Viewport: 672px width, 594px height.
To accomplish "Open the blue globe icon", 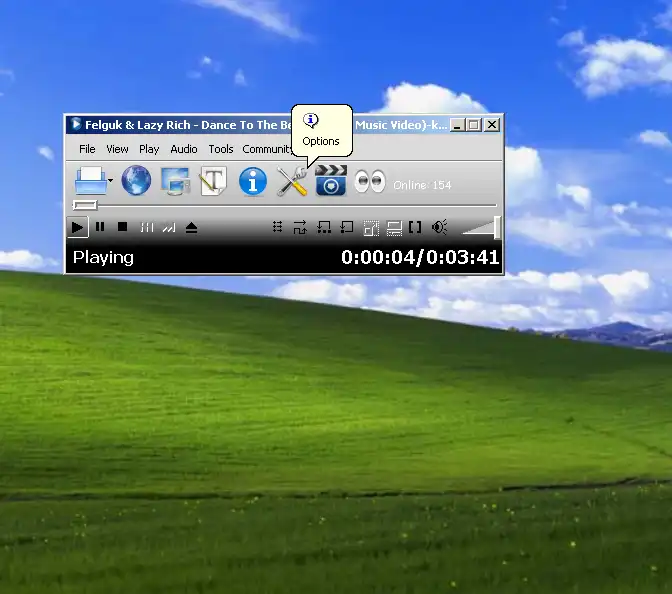I will click(136, 180).
